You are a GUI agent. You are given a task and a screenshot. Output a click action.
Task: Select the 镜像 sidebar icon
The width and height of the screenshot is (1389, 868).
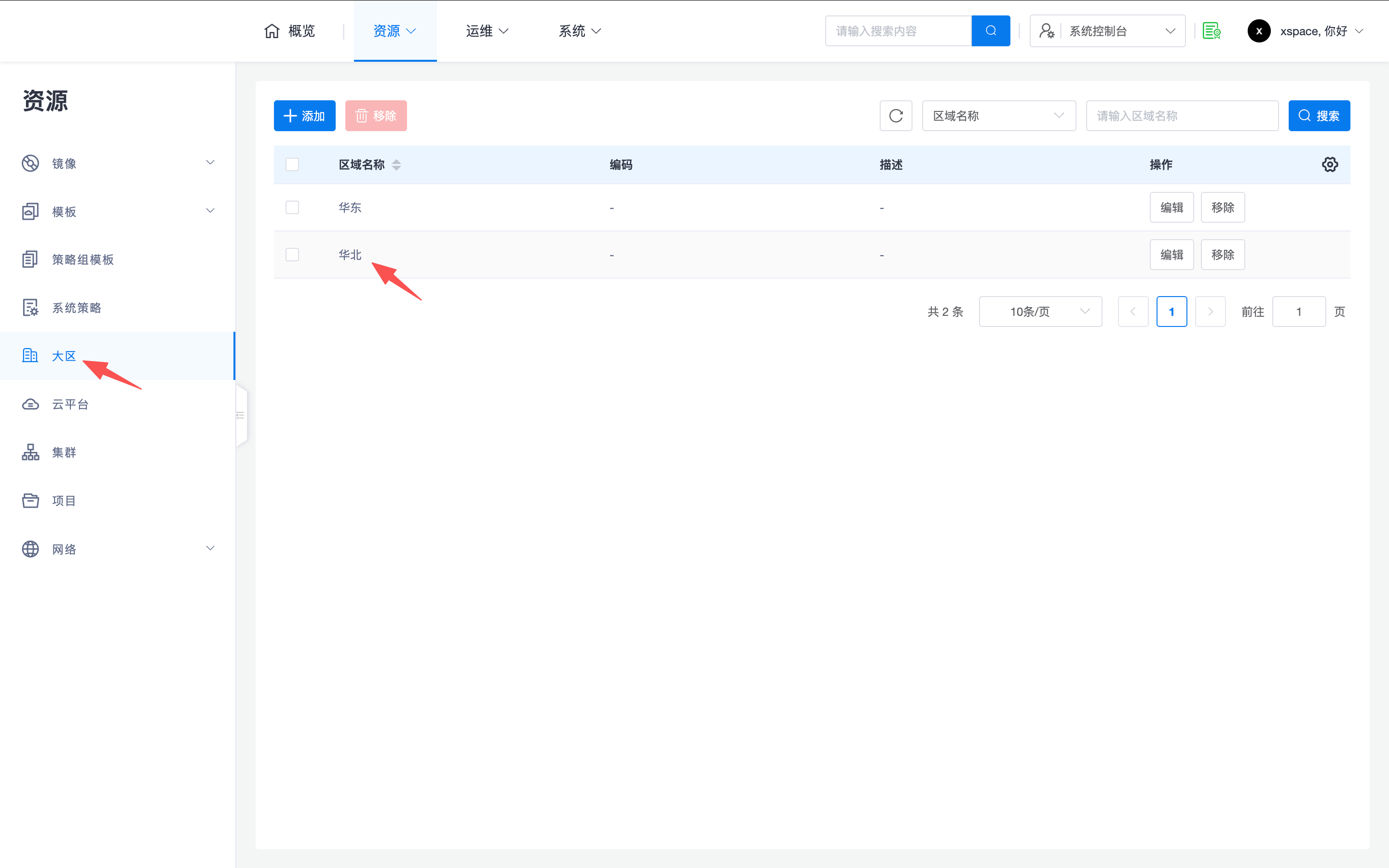30,163
